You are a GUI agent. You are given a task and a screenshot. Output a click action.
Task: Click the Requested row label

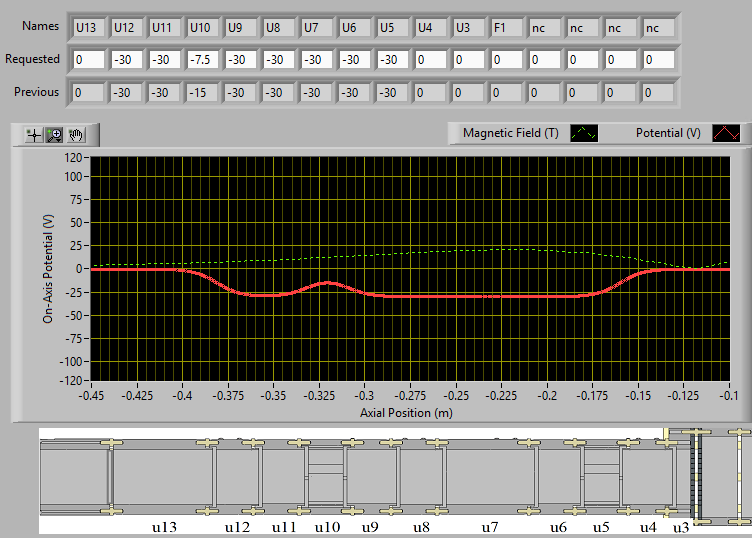tap(33, 59)
